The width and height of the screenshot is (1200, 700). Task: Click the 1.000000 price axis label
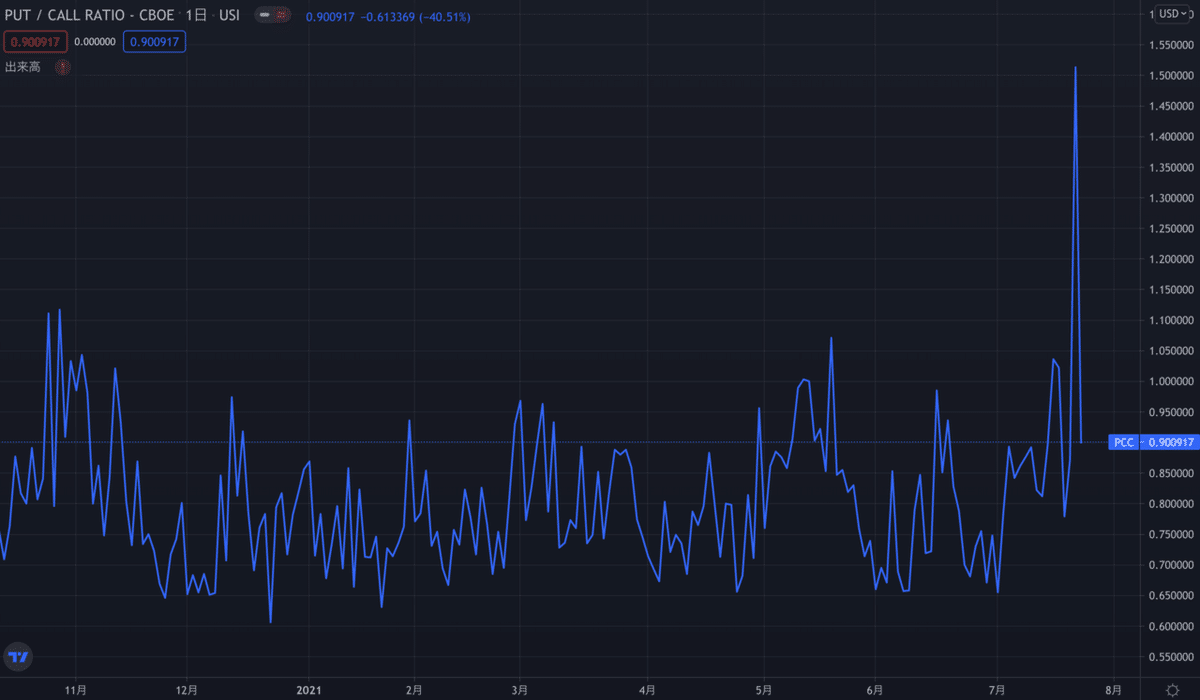click(1172, 382)
